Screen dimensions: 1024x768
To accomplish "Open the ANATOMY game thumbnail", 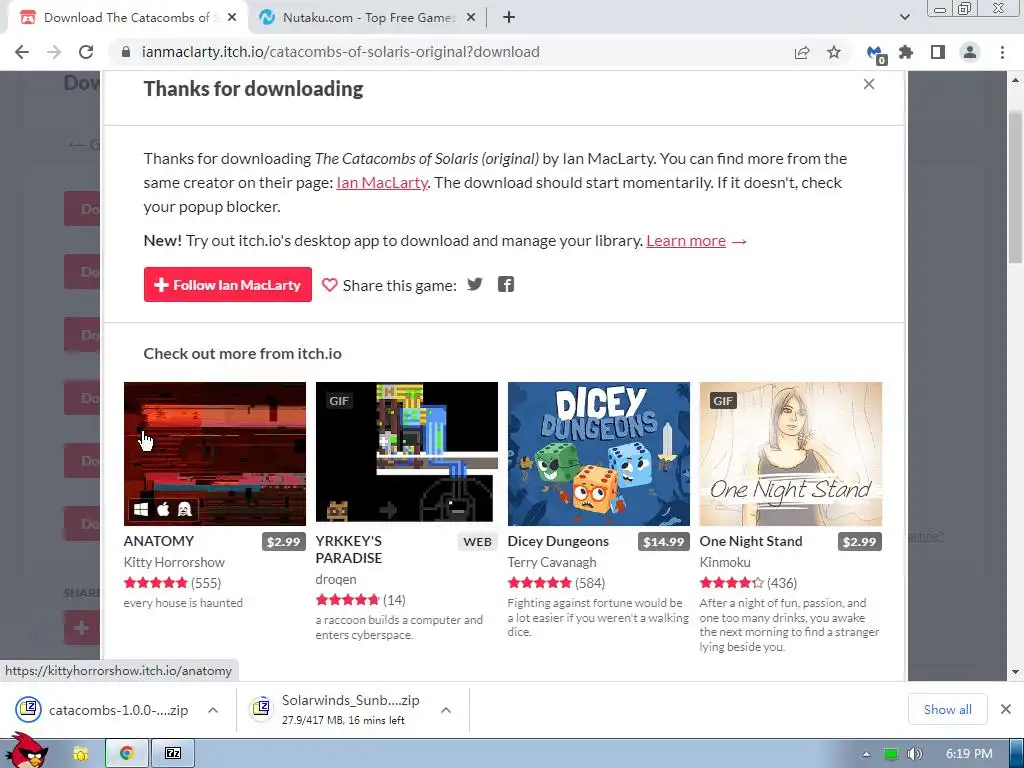I will (x=215, y=454).
